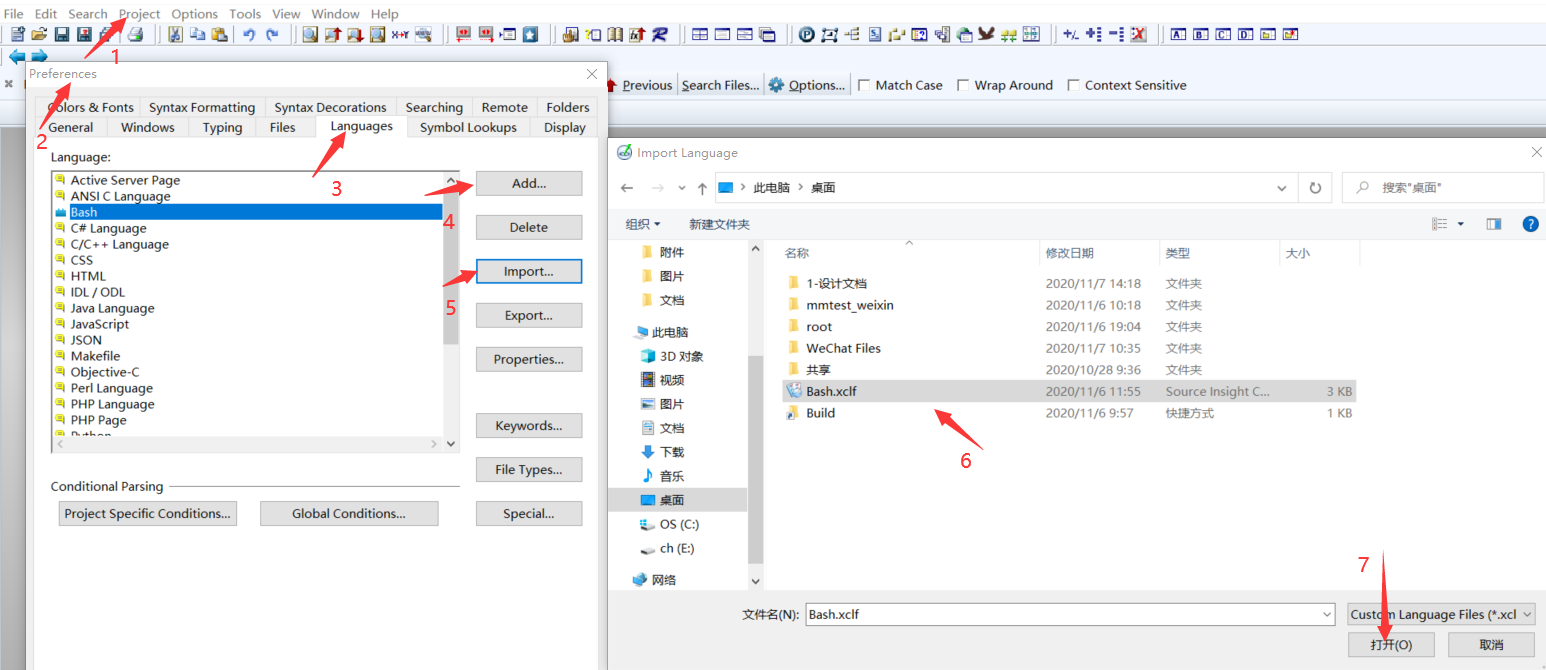Viewport: 1546px width, 670px height.
Task: Open the File menu
Action: (14, 14)
